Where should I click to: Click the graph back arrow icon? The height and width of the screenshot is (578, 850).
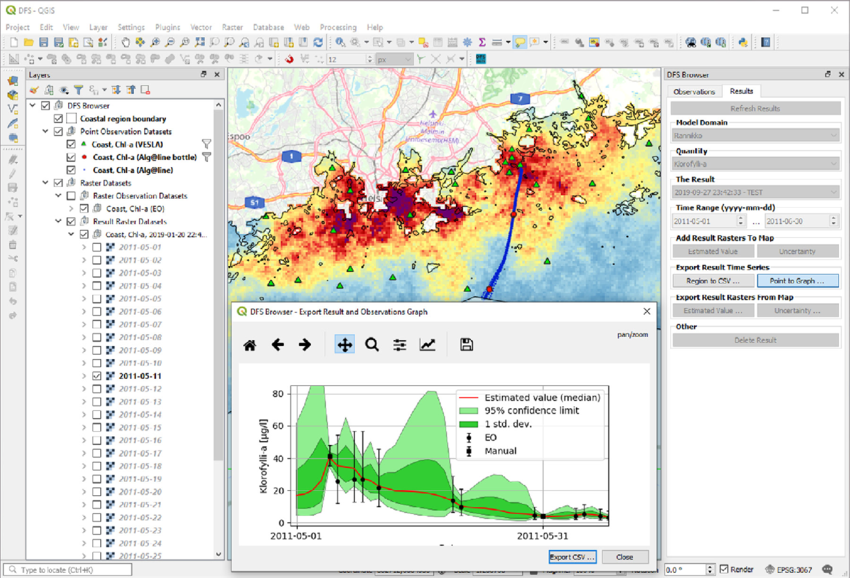tap(278, 345)
